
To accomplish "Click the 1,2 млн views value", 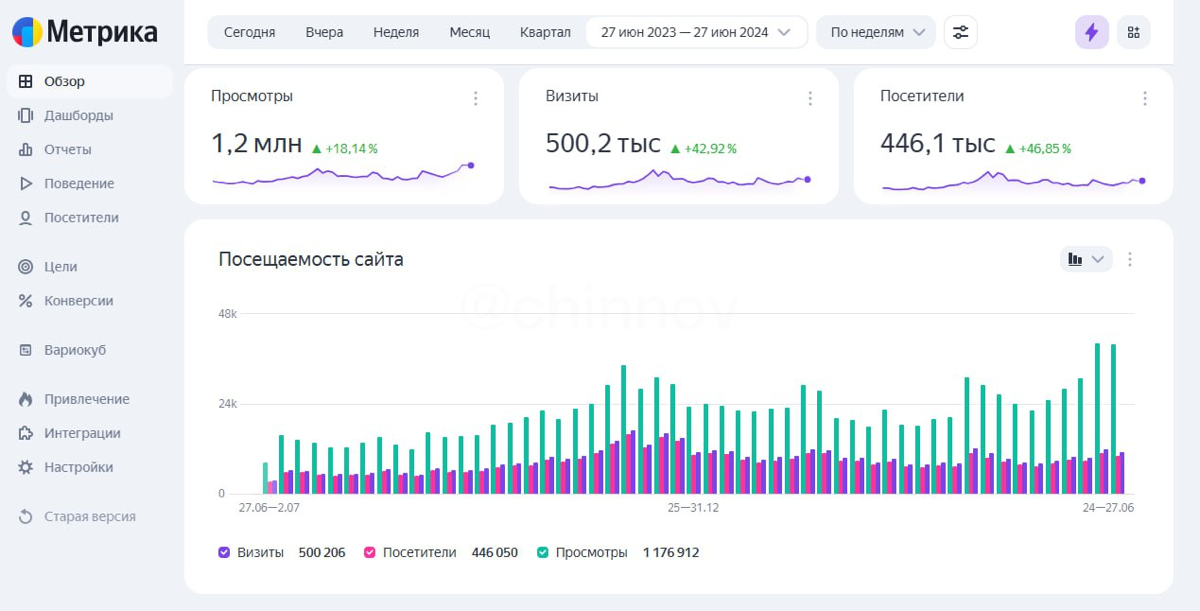I will click(256, 144).
